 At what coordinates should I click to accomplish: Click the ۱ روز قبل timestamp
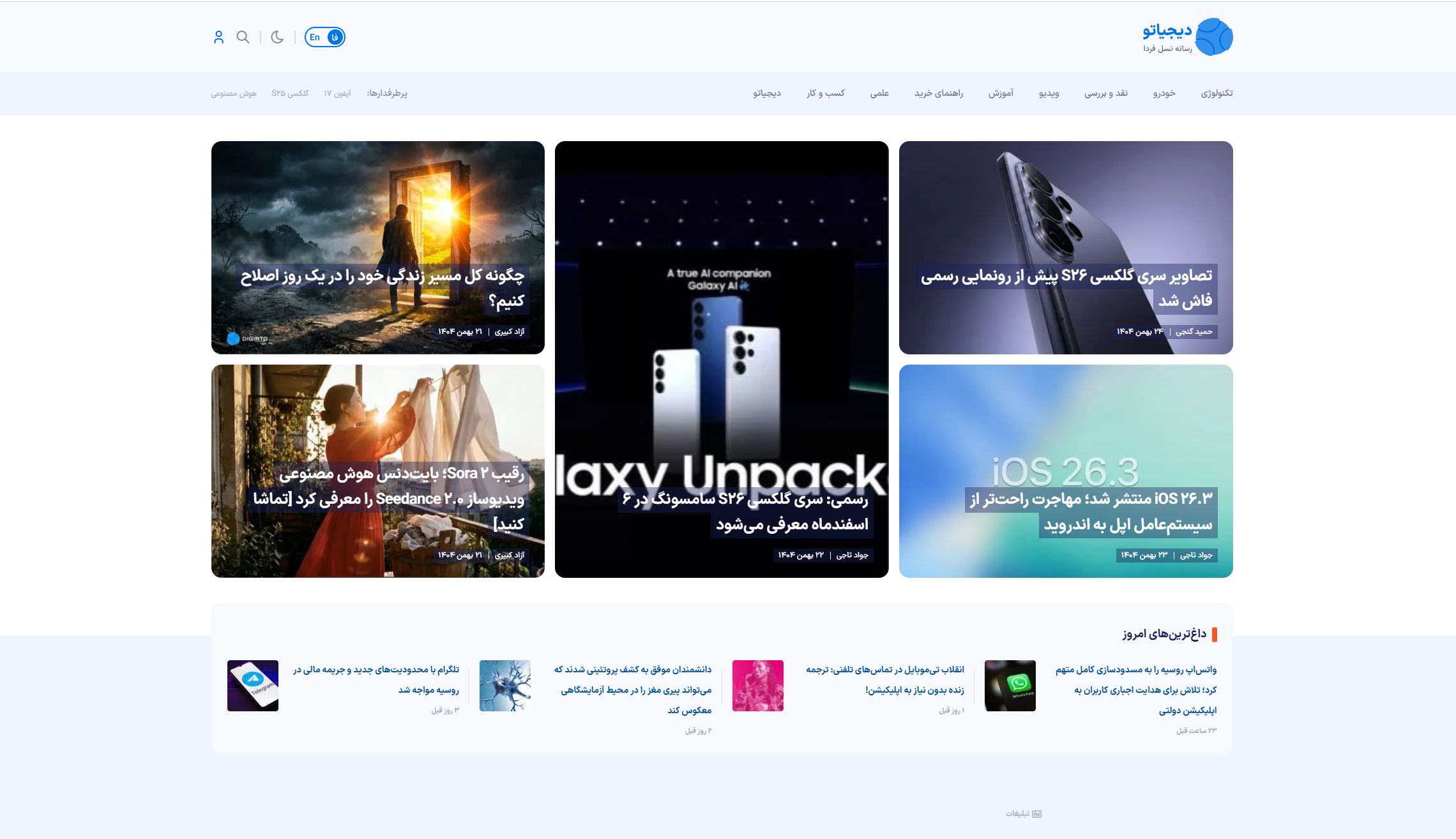tap(952, 710)
